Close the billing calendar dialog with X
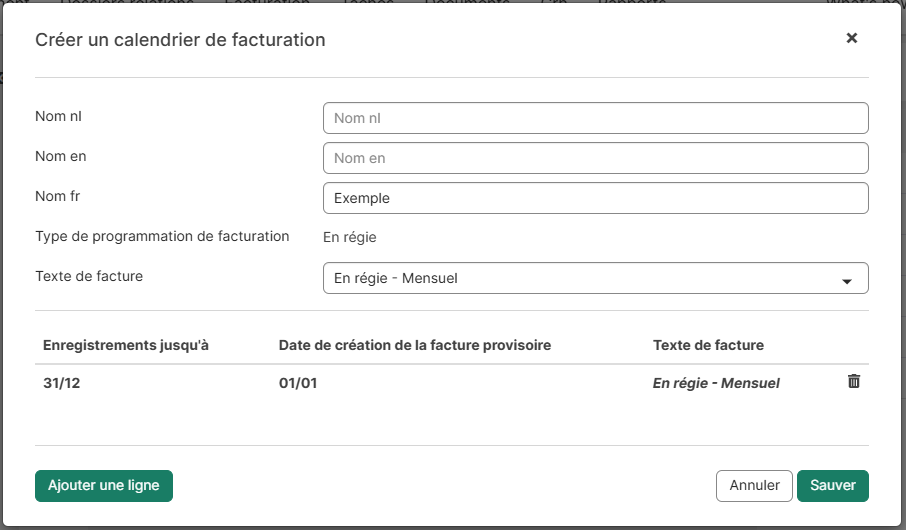The image size is (906, 530). point(852,38)
